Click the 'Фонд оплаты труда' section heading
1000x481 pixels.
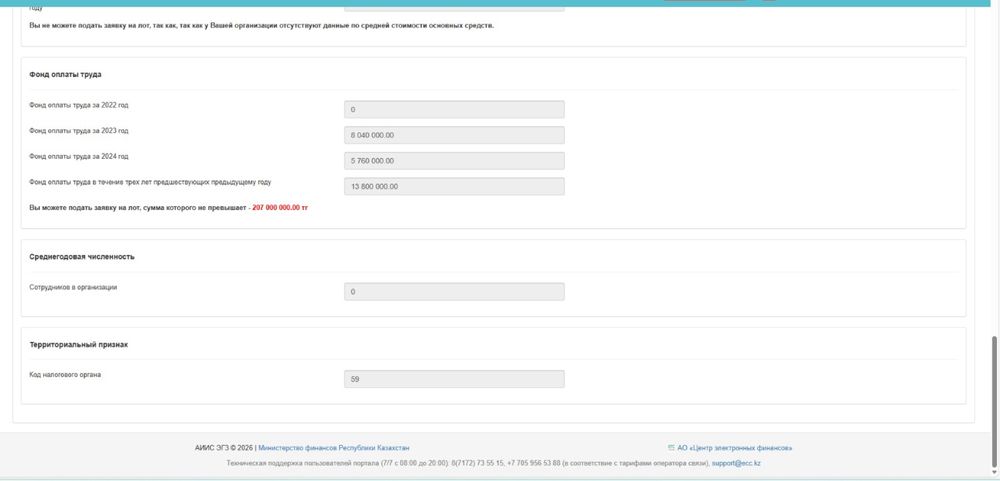coord(65,75)
